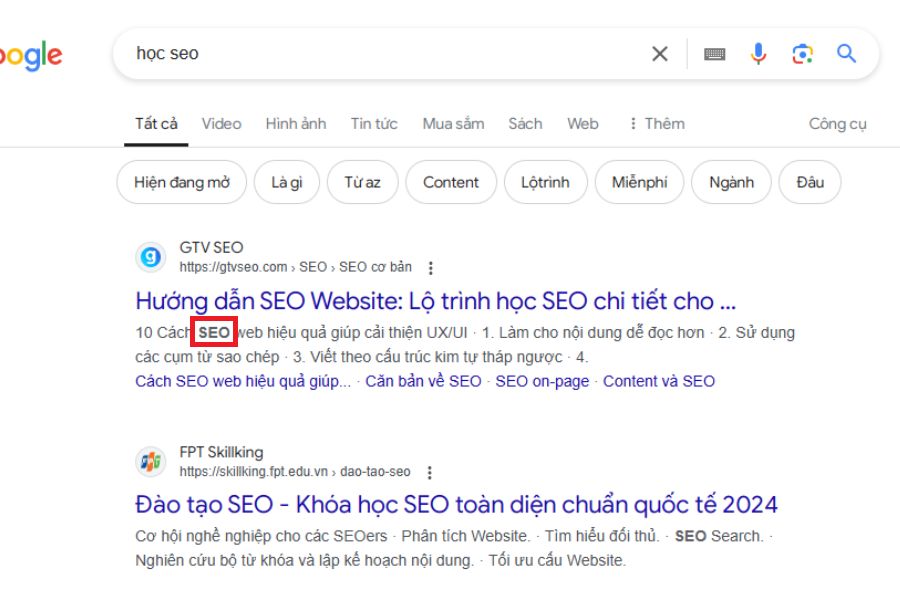Toggle the 'Content' filter chip
This screenshot has height=600, width=900.
pyautogui.click(x=451, y=182)
